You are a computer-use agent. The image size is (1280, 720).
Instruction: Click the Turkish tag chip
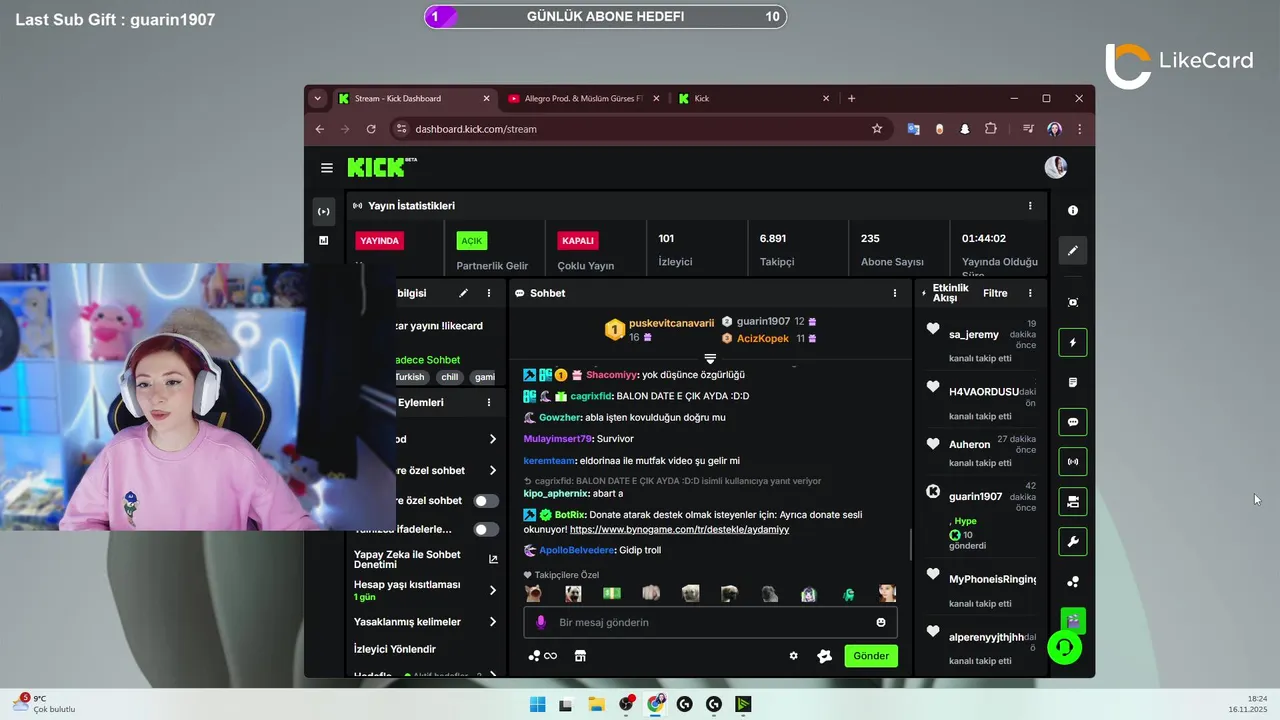tap(410, 377)
